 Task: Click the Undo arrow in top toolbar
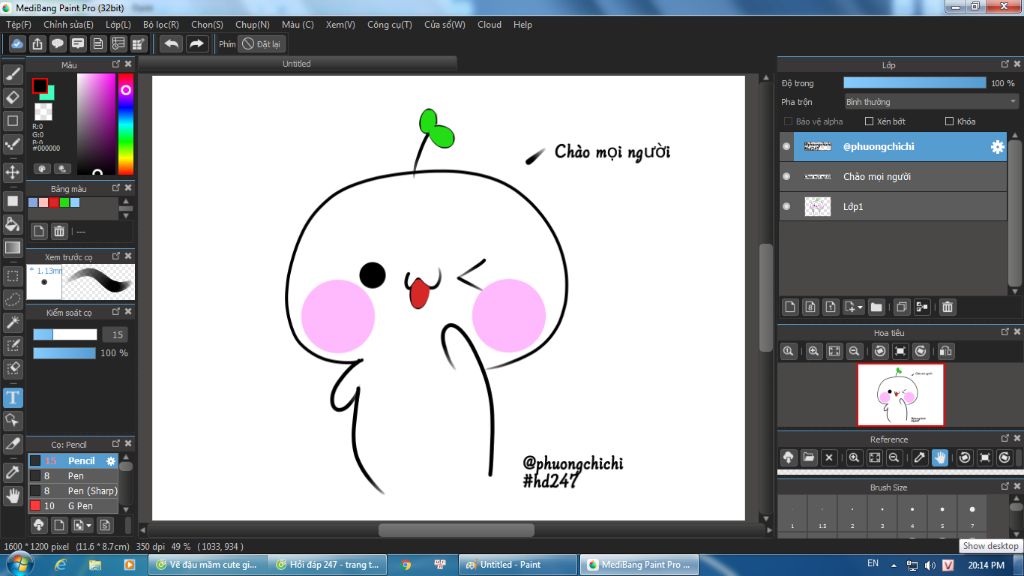(171, 44)
